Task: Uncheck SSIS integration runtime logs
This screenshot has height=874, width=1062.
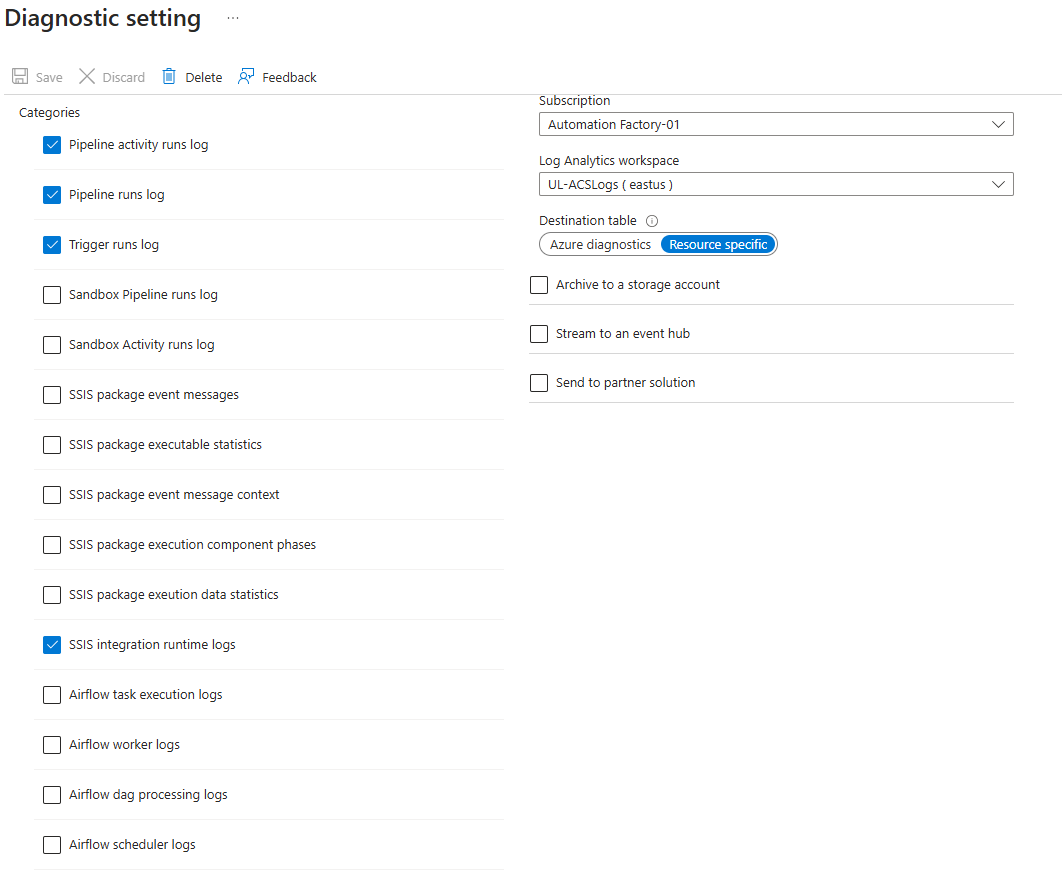Action: click(52, 645)
